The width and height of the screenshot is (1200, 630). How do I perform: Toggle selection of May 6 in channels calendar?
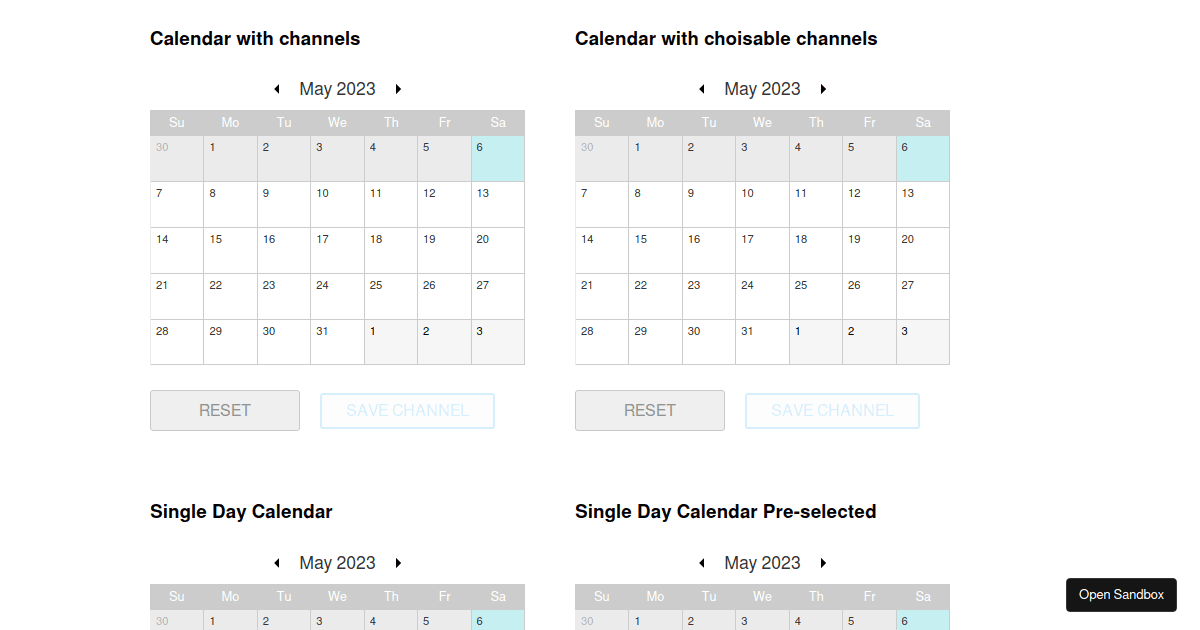[x=498, y=158]
